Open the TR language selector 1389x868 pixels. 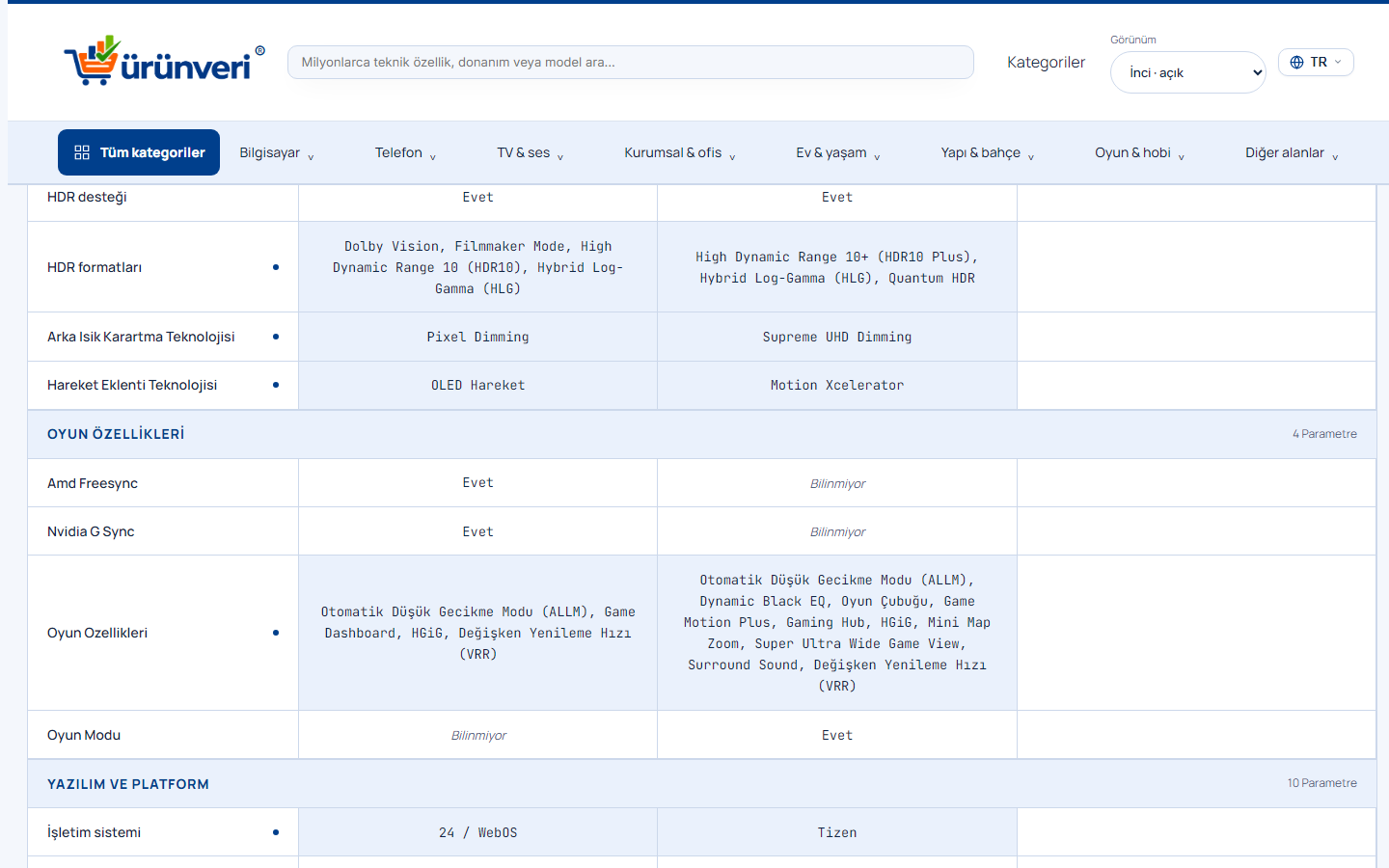click(1316, 62)
